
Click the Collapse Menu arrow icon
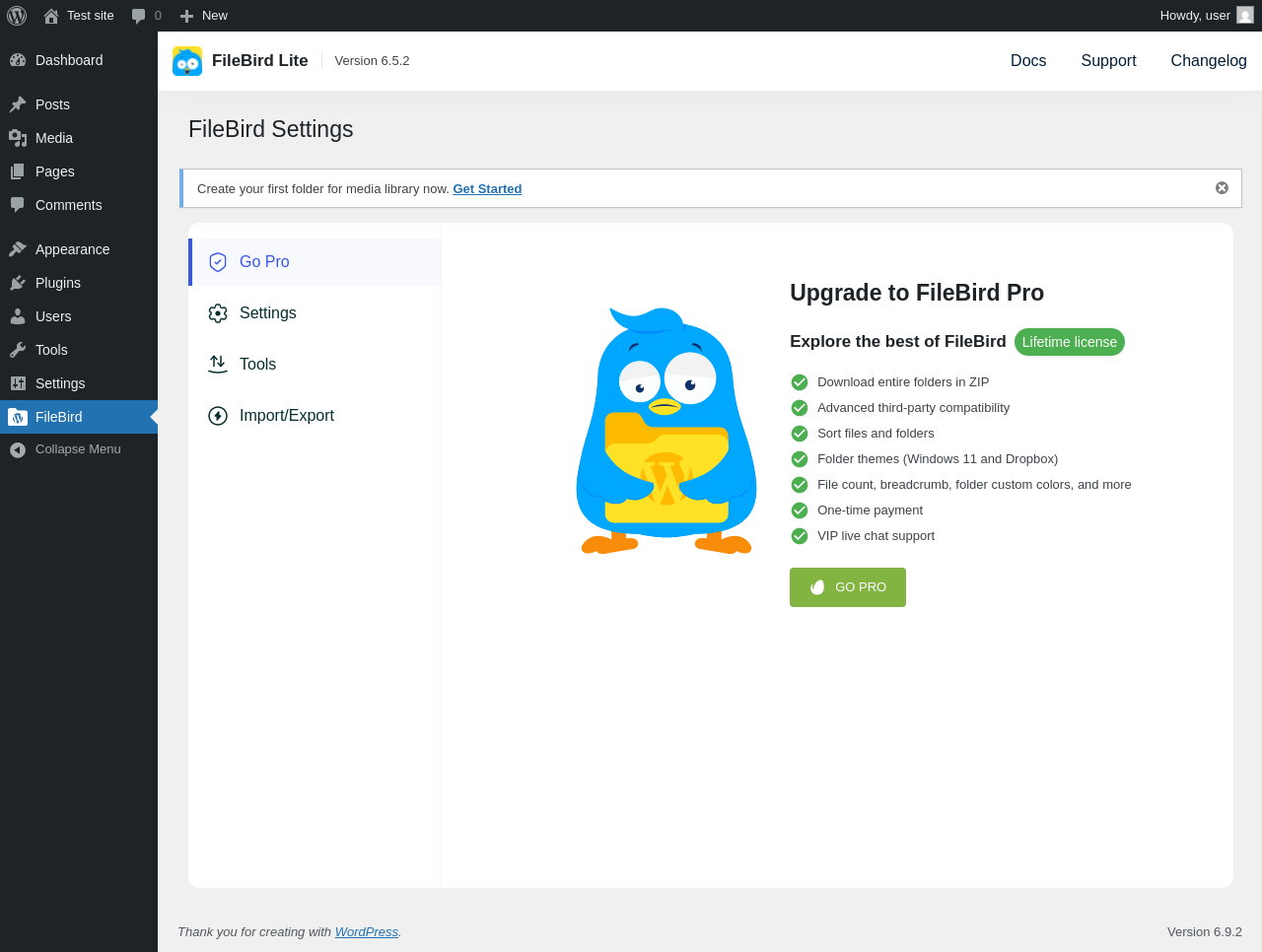tap(18, 449)
